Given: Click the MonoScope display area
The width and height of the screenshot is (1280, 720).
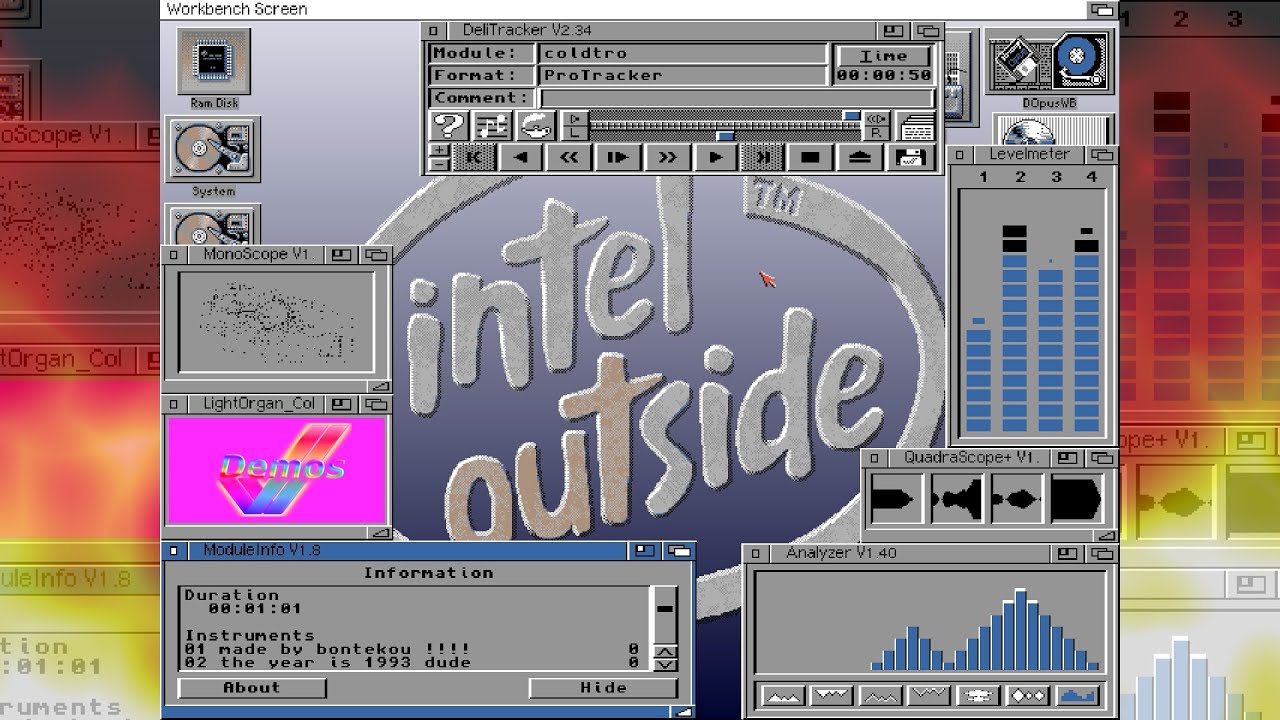Looking at the screenshot, I should click(276, 321).
